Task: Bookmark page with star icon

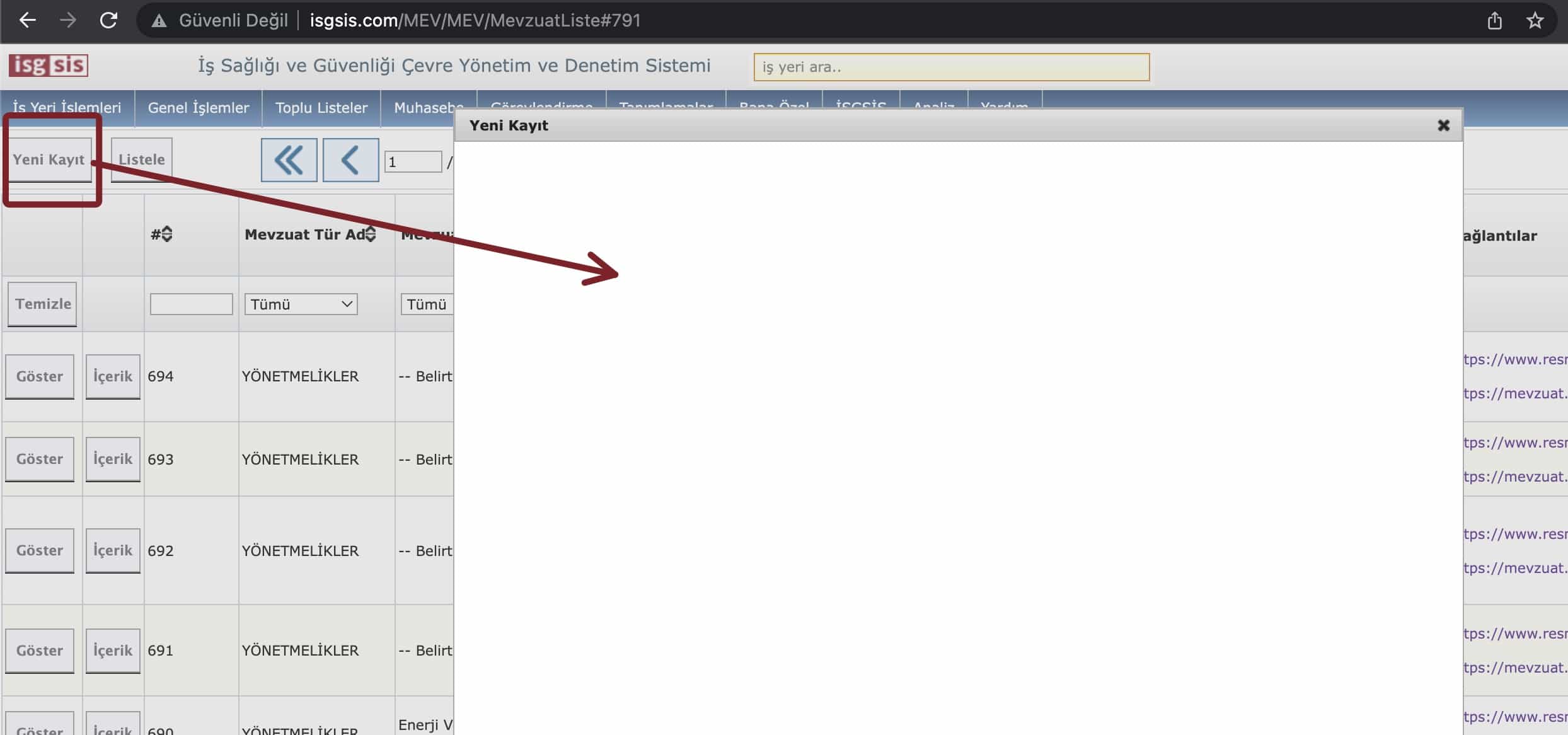Action: pyautogui.click(x=1535, y=21)
